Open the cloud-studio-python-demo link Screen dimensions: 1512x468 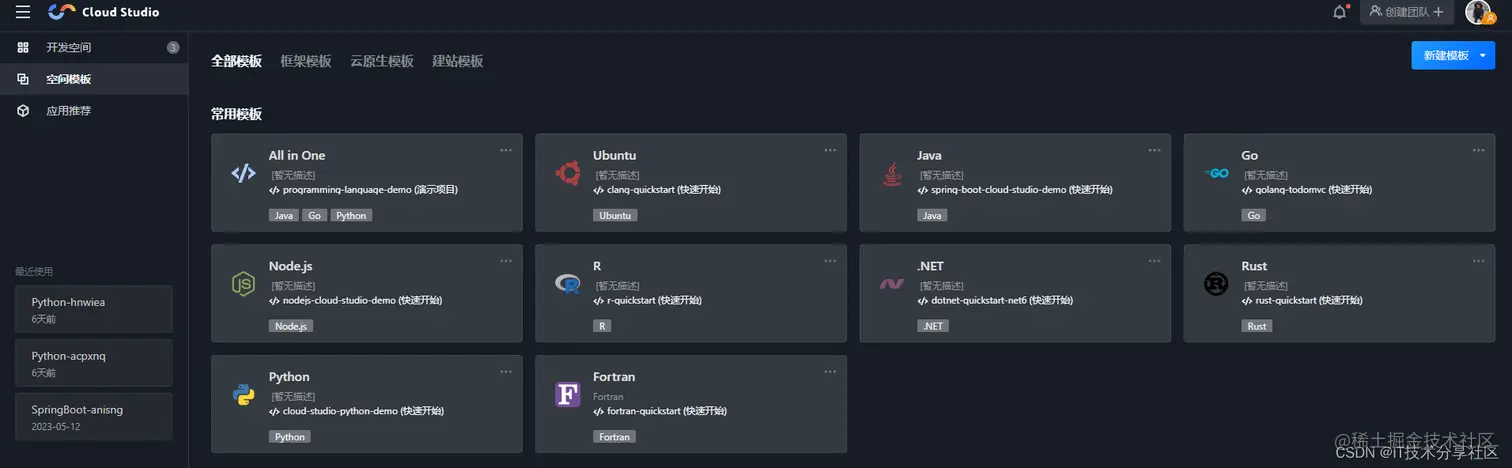coord(356,411)
